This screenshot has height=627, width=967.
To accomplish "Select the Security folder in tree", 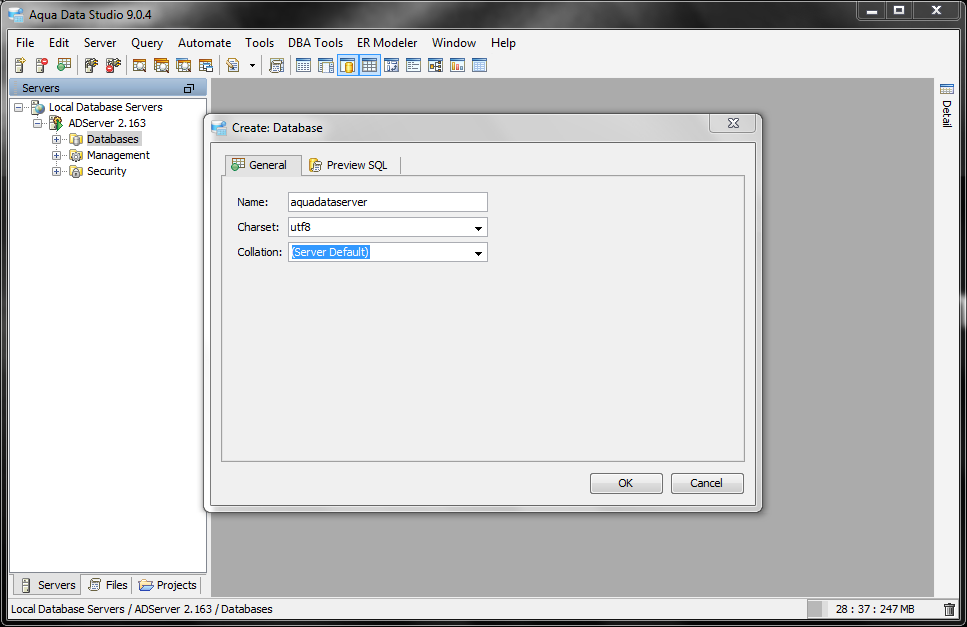I will [107, 171].
